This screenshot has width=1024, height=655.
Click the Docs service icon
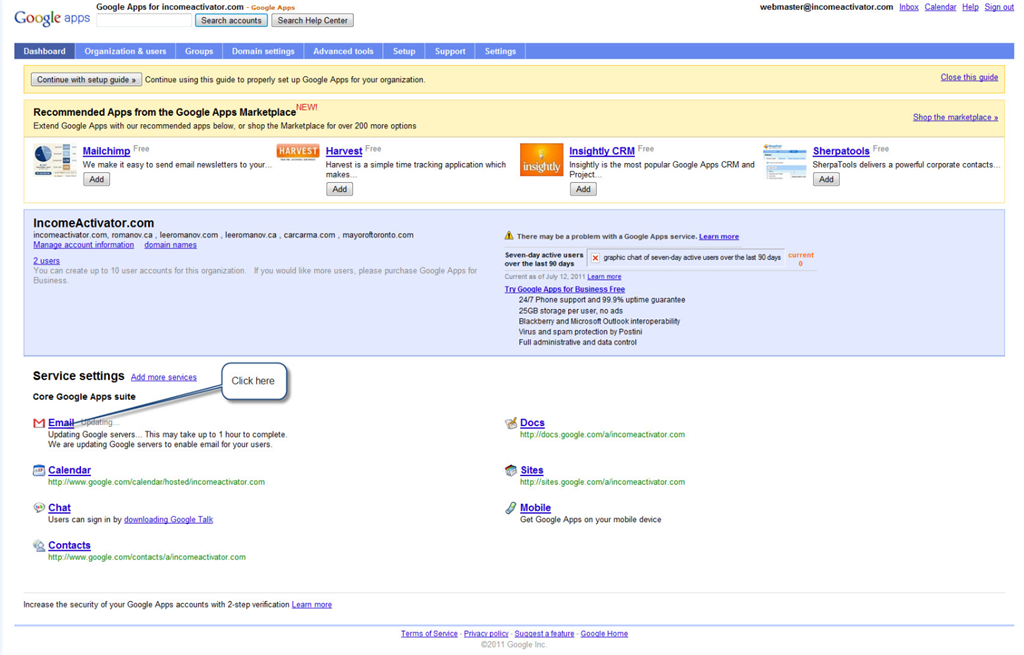coord(511,423)
